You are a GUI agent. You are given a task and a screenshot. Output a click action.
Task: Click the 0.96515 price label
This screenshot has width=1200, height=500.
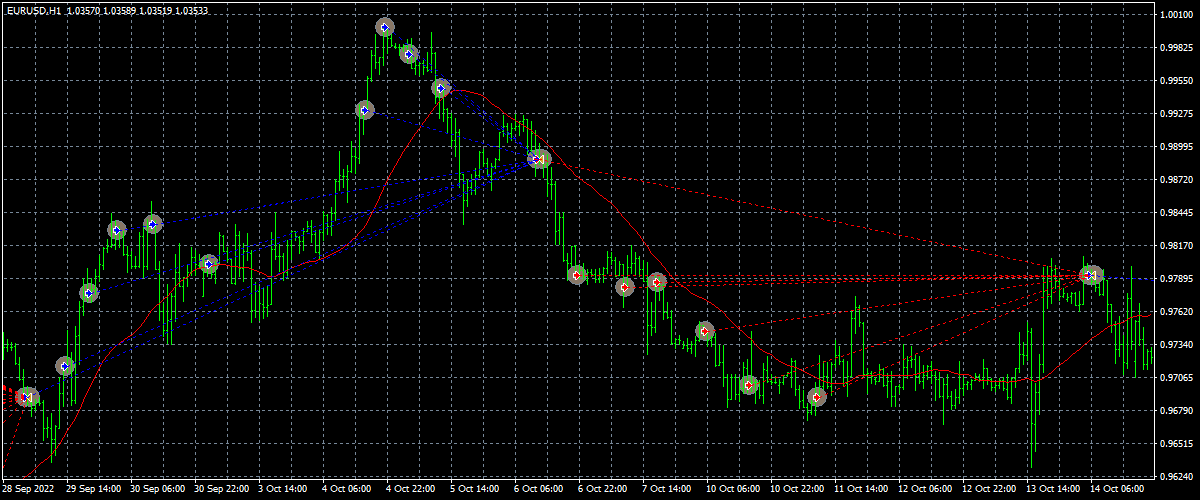click(x=1175, y=444)
